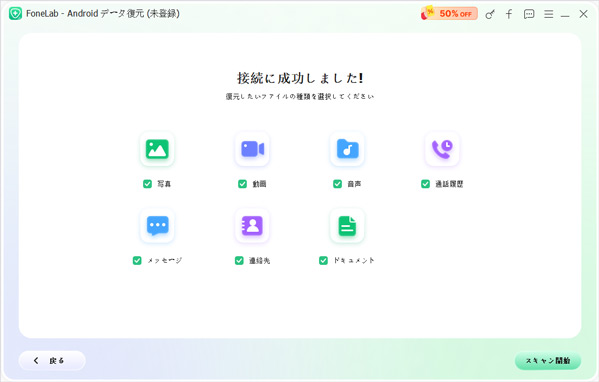Image resolution: width=599 pixels, height=382 pixels.
Task: Start scanning with スキャン開始 button
Action: pos(548,361)
